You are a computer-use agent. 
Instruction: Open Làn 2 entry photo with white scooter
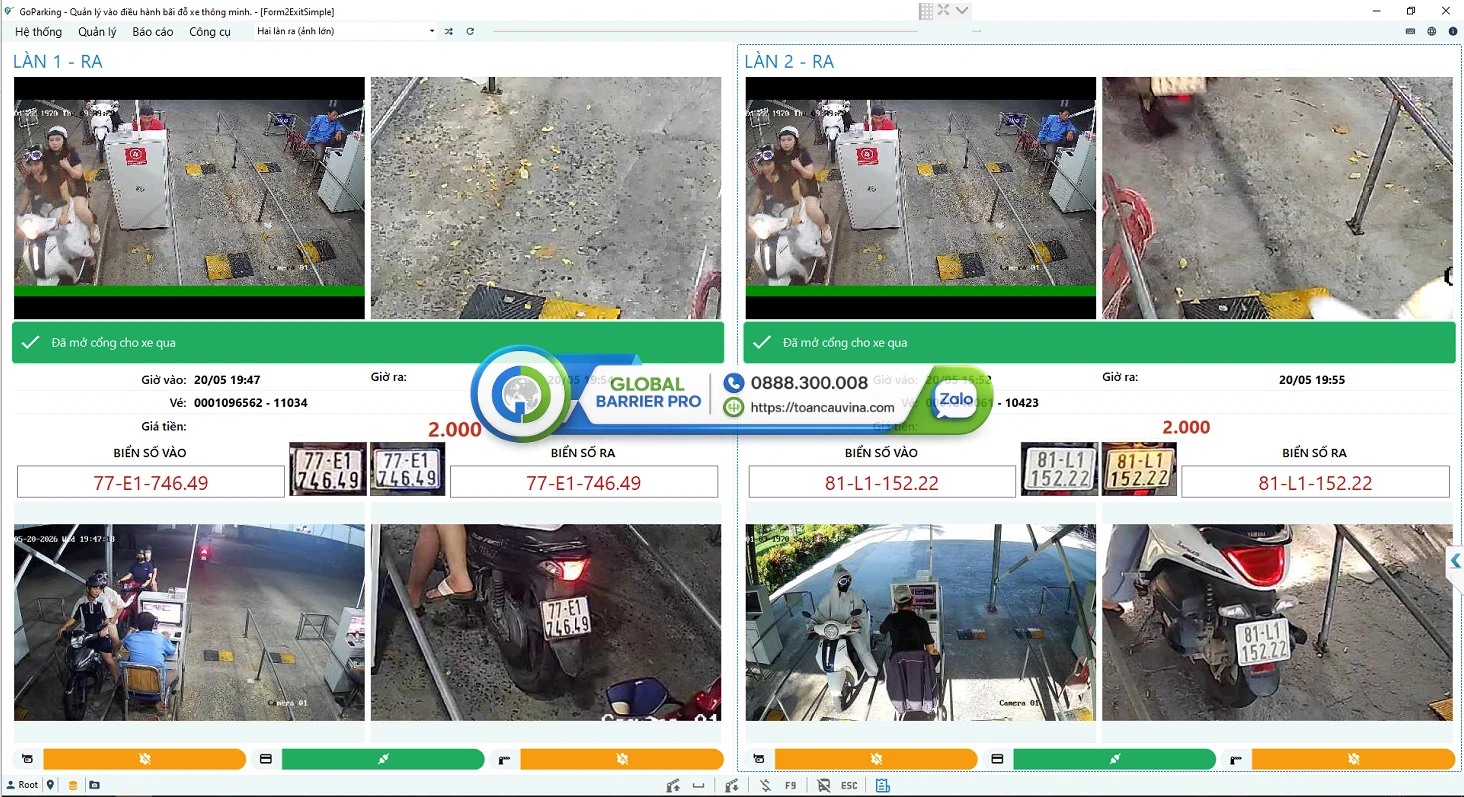click(921, 623)
